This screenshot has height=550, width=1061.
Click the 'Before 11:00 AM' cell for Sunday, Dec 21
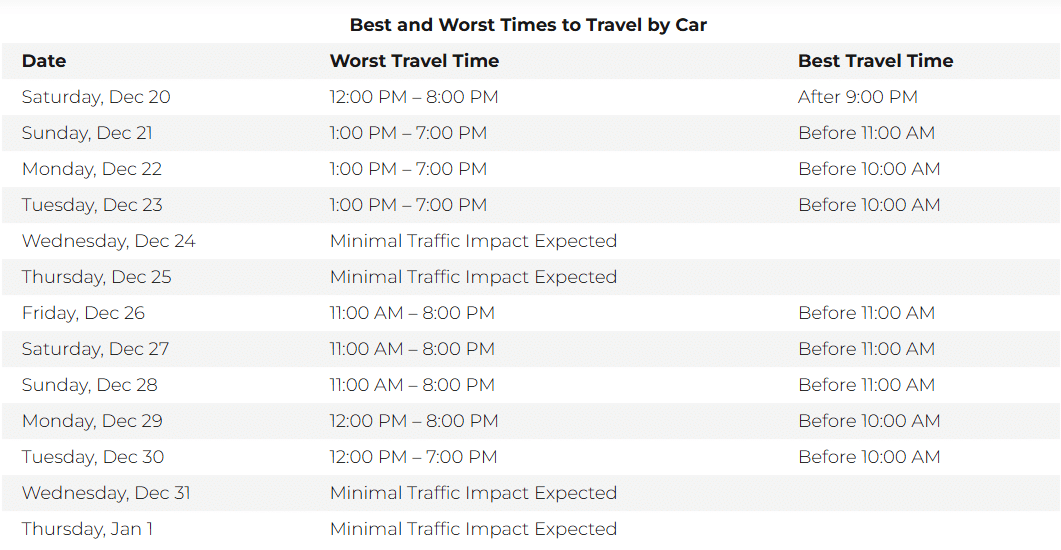(x=866, y=133)
